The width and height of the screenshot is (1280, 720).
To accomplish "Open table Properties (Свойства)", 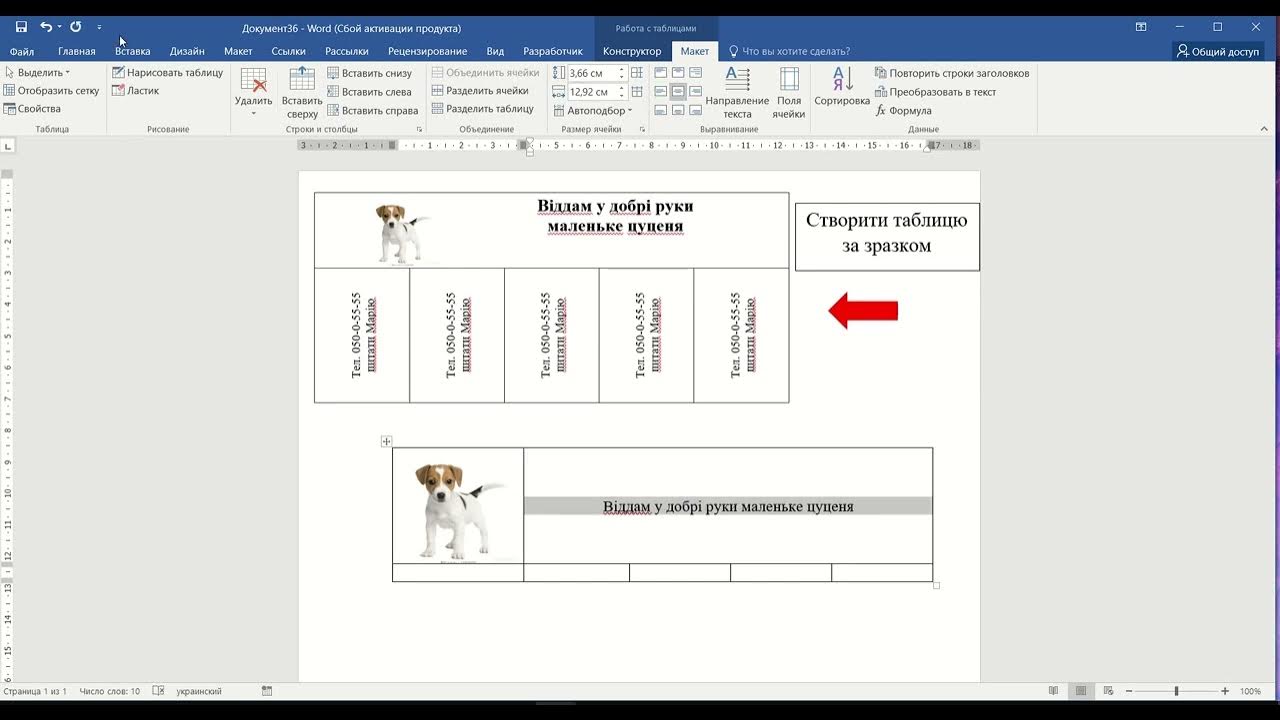I will coord(33,109).
